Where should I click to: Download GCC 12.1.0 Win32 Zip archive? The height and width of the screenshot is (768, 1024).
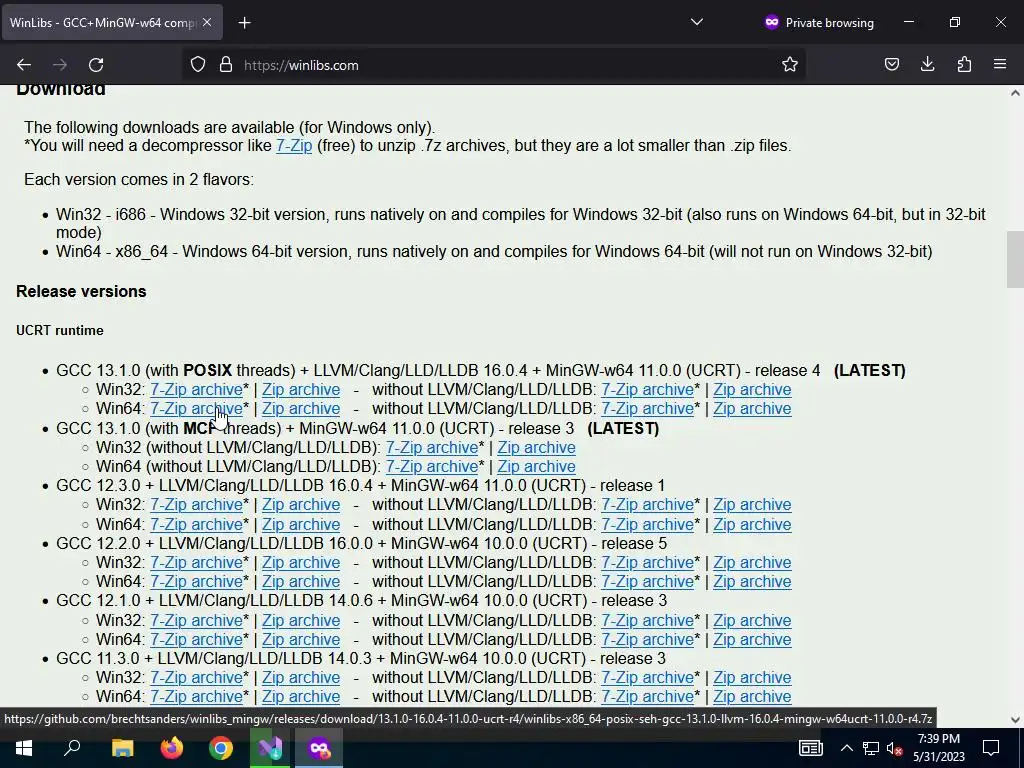[301, 620]
